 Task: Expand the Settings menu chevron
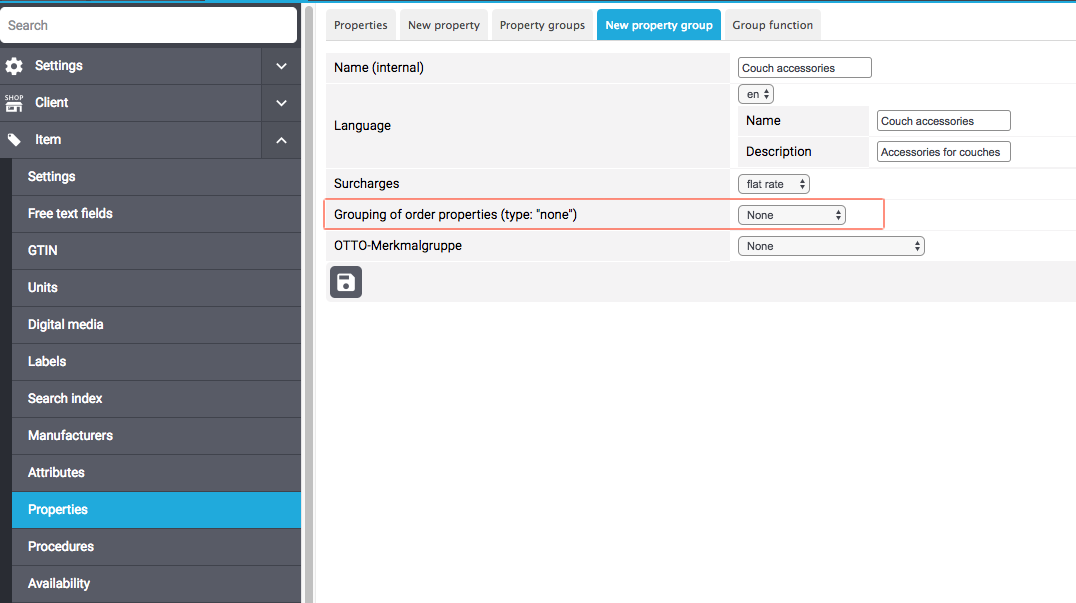[281, 66]
